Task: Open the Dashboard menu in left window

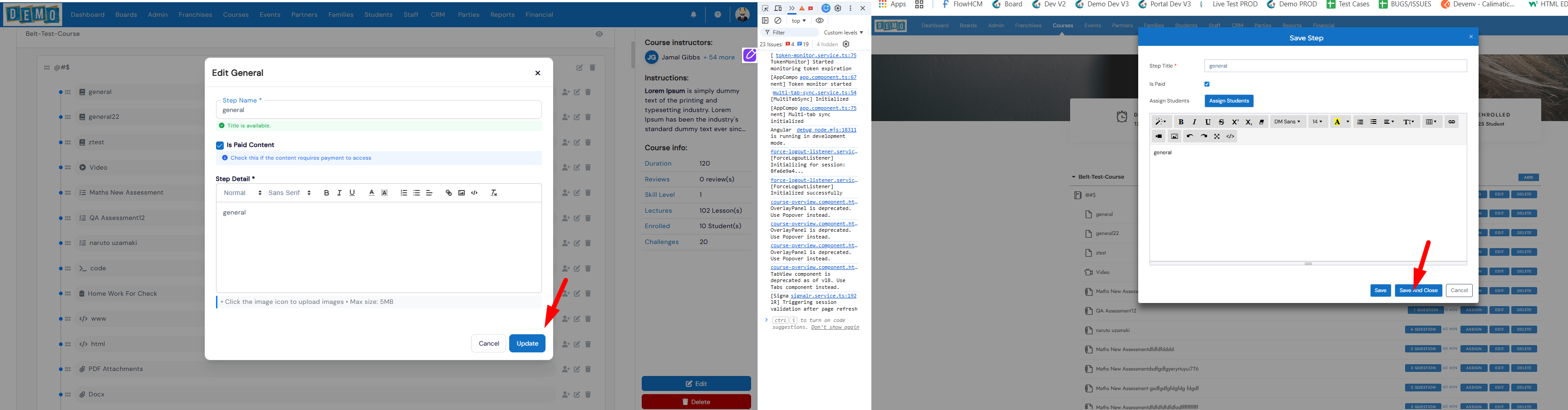Action: pyautogui.click(x=88, y=15)
